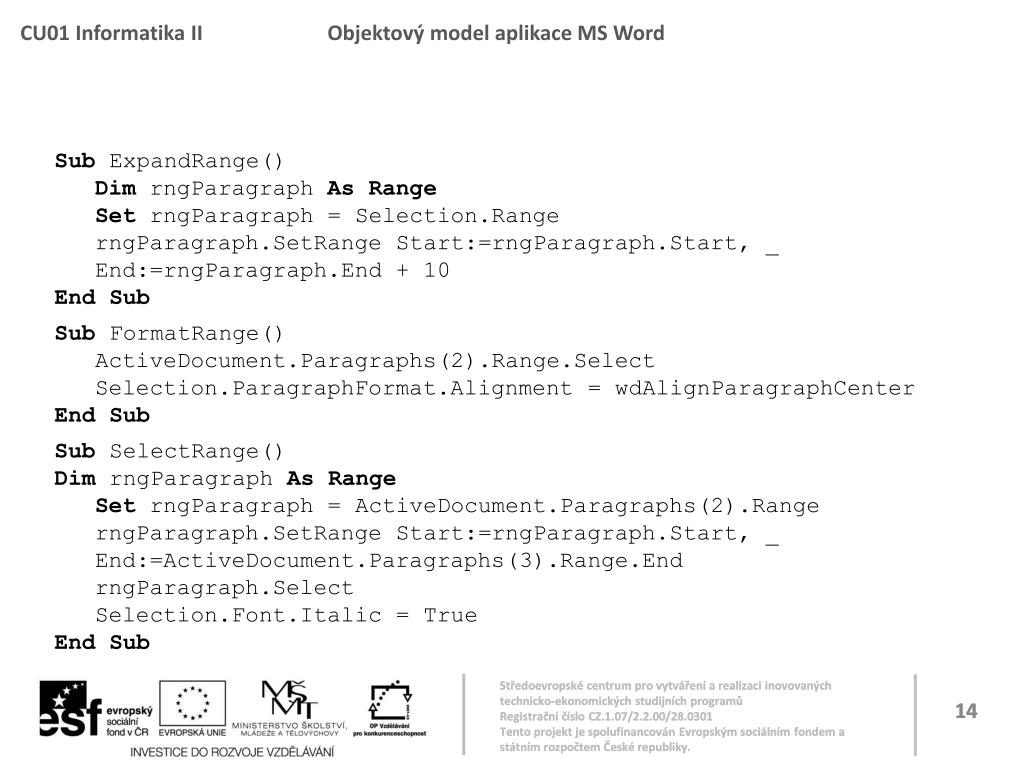The image size is (1024, 768).
Task: Click the line "ActiveDocument.Paragraphs(2).Range.Select"
Action: (375, 360)
